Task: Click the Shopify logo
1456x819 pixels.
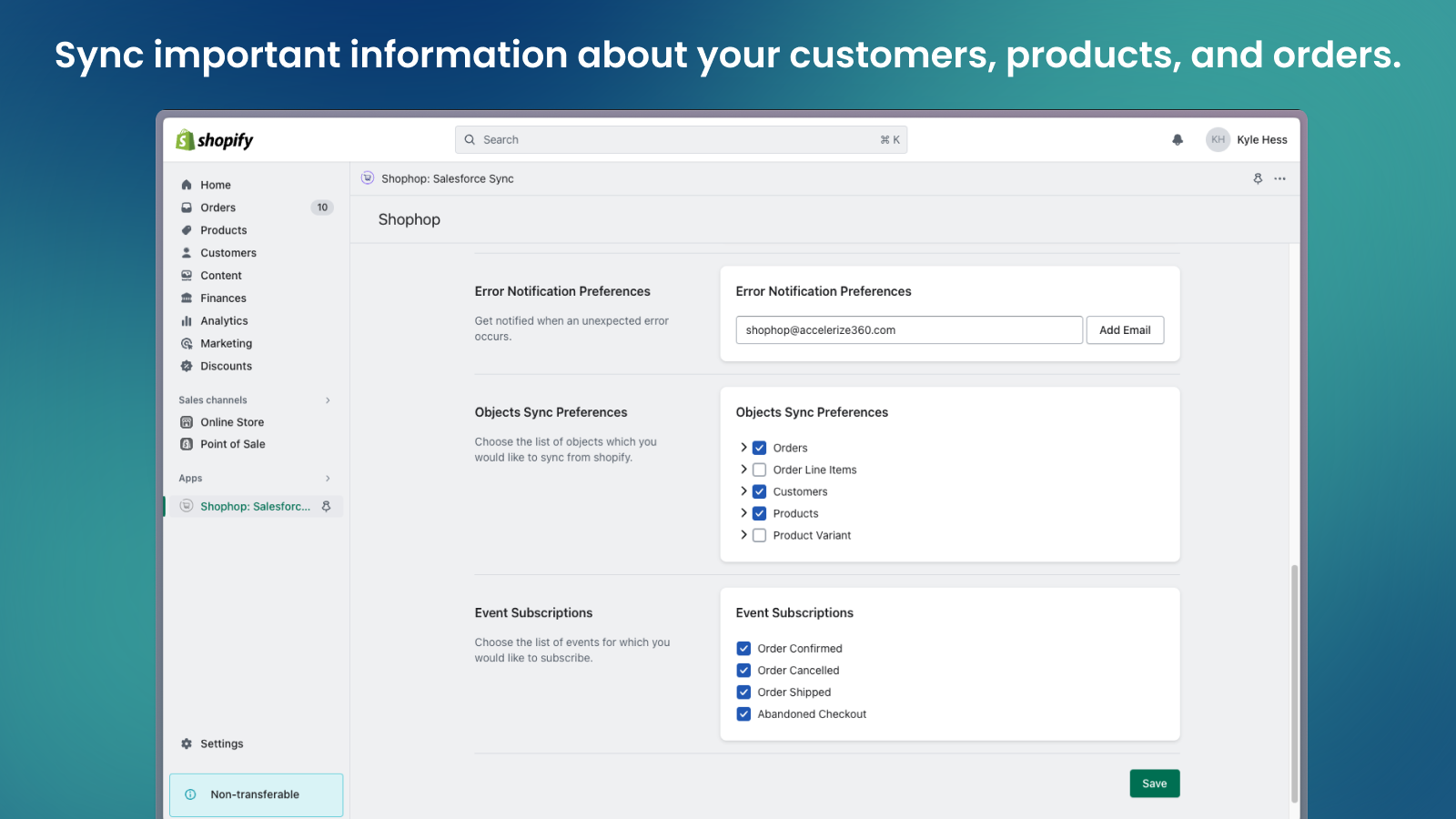Action: click(215, 140)
